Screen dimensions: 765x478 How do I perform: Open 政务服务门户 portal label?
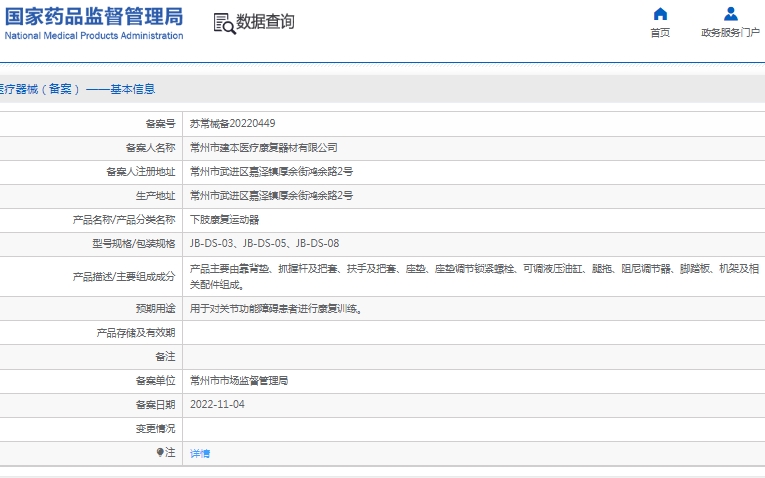tap(730, 33)
